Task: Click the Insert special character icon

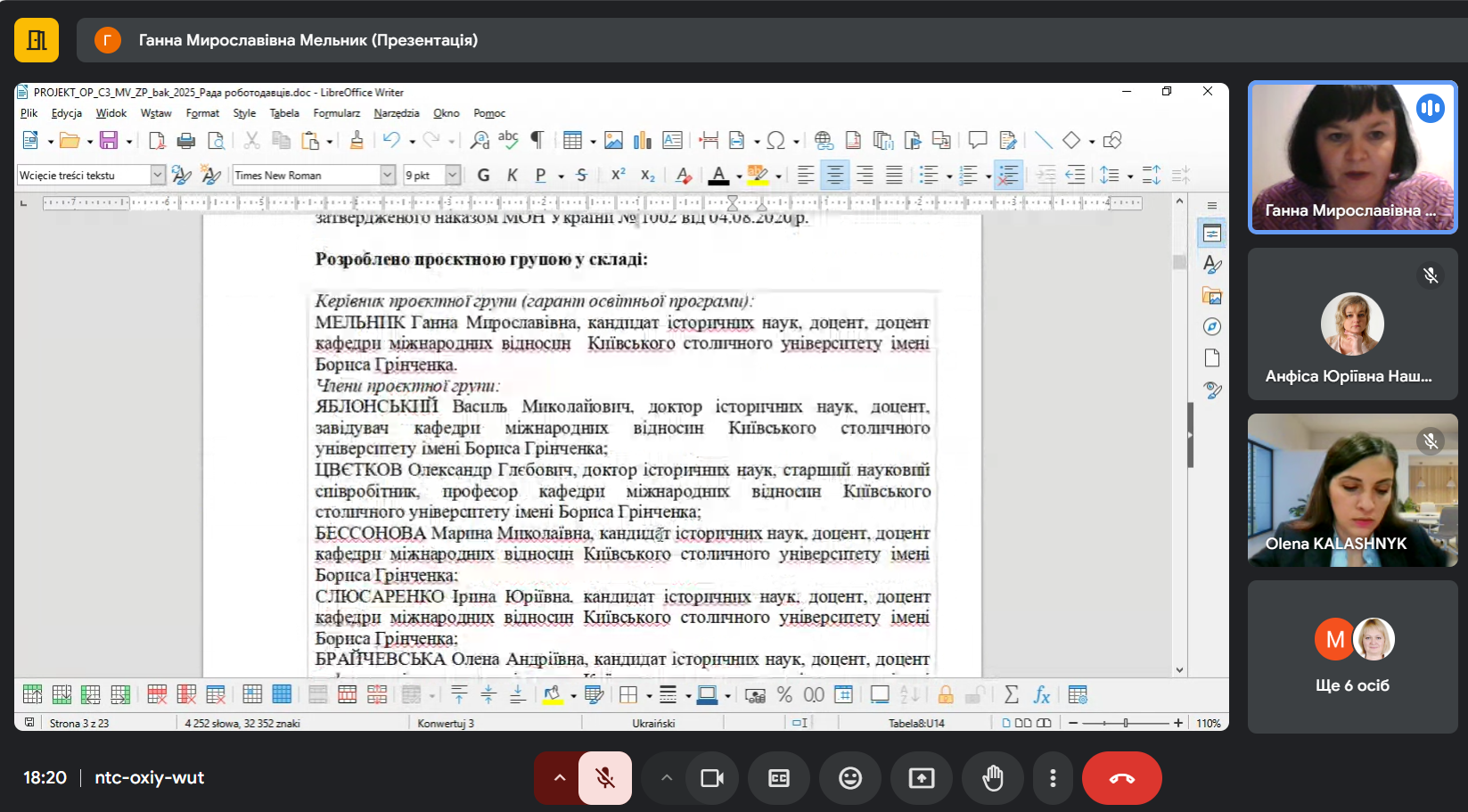Action: [775, 140]
